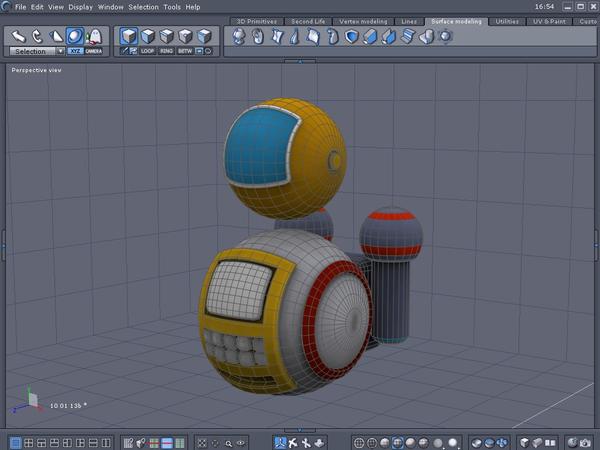Click the blue visor of the model

(260, 147)
